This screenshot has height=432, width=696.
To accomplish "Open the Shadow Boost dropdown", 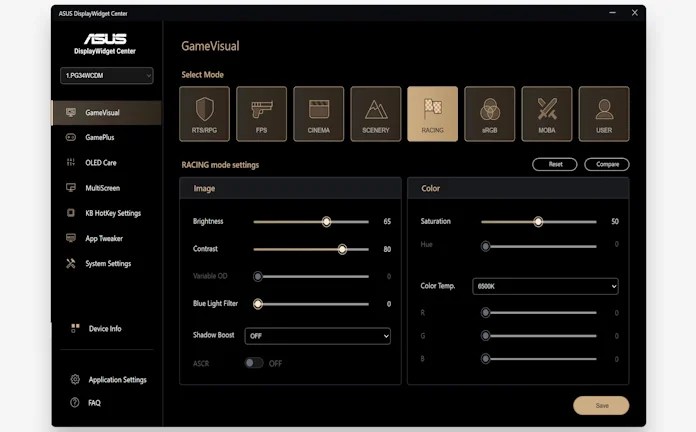I will [317, 336].
